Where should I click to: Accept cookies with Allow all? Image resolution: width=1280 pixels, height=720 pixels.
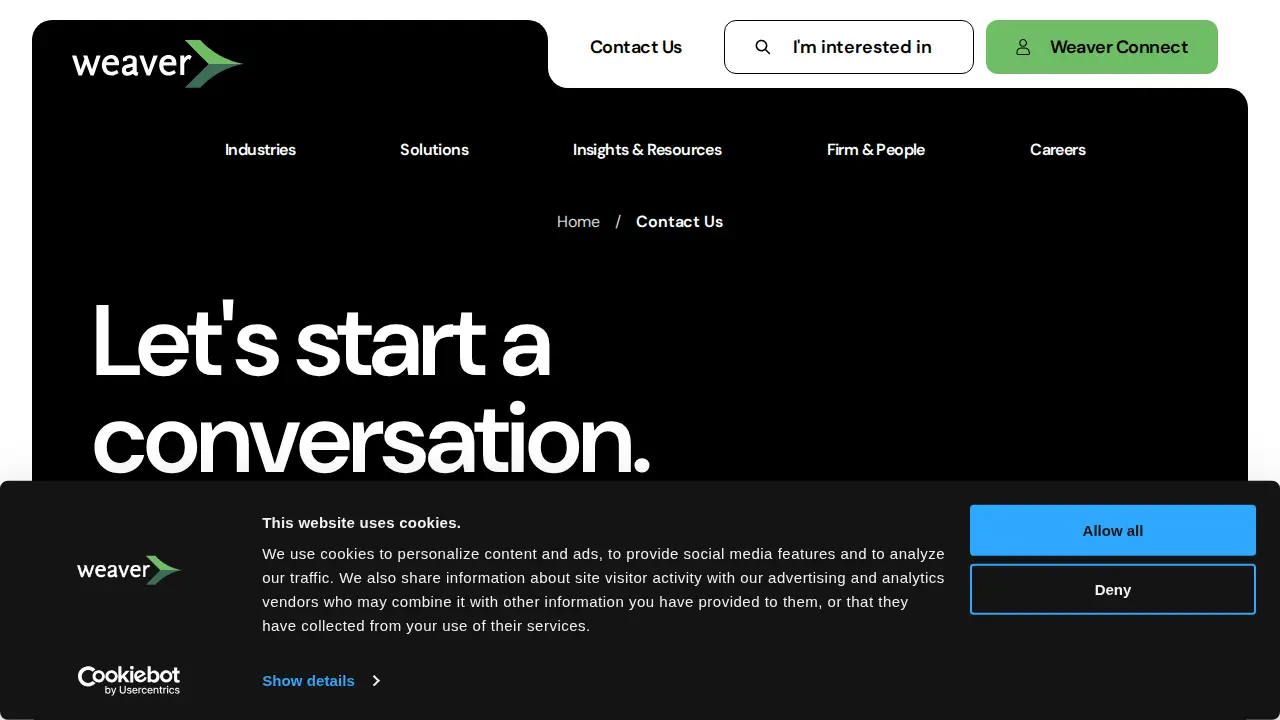point(1113,530)
